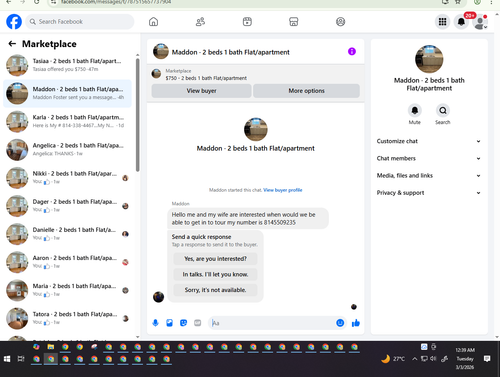Screen dimensions: 500x377
Task: Click the voice clip microphone icon
Action: tap(155, 323)
